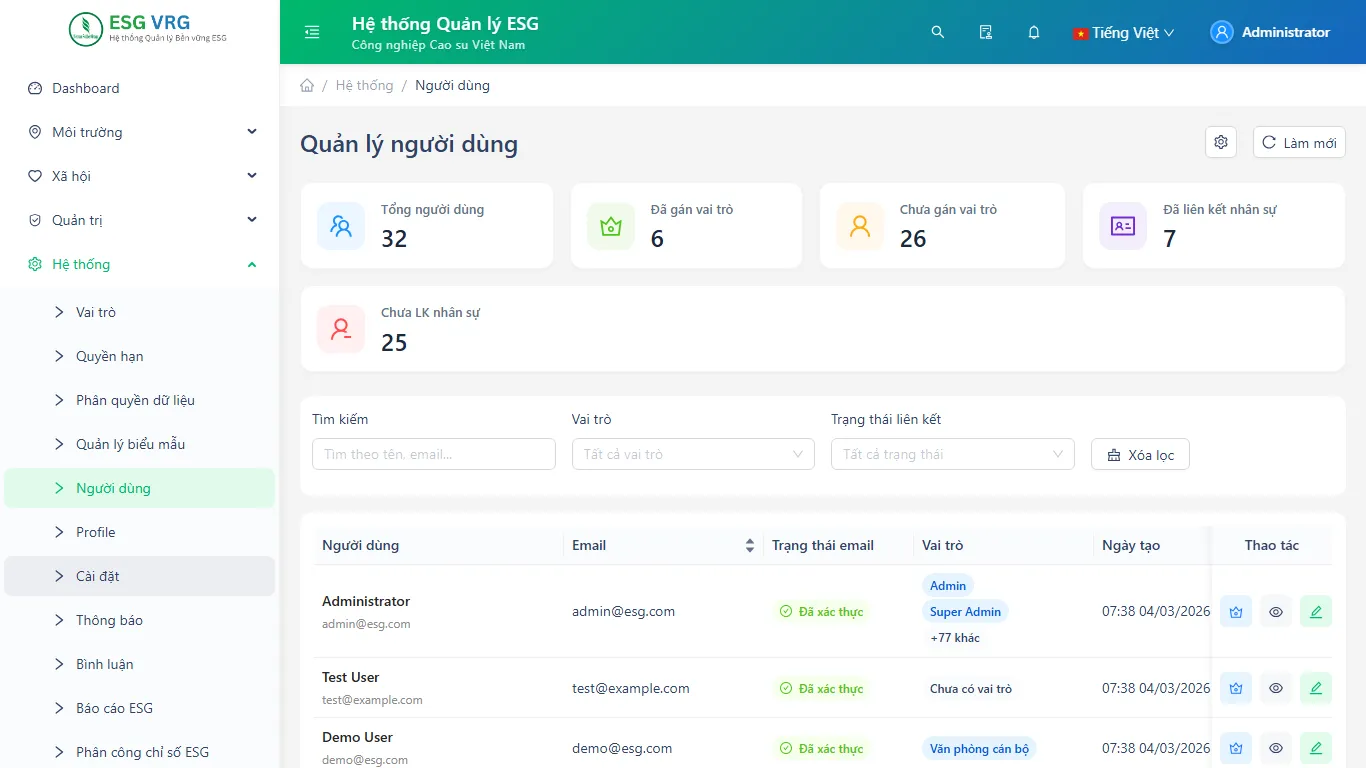Click the Chưa LK nhân sự icon

tap(341, 329)
